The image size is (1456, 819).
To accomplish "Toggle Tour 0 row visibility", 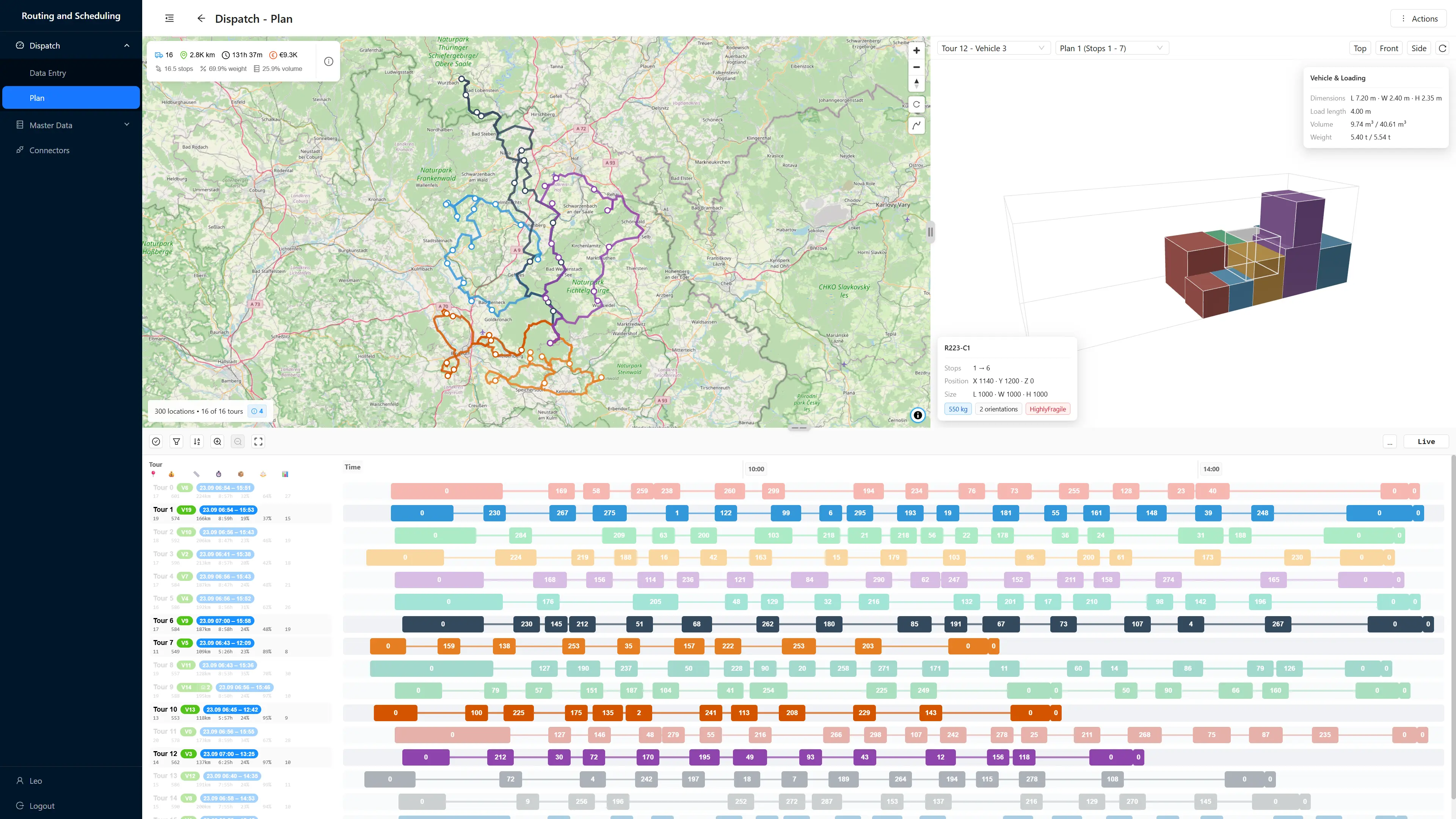I will tap(163, 487).
